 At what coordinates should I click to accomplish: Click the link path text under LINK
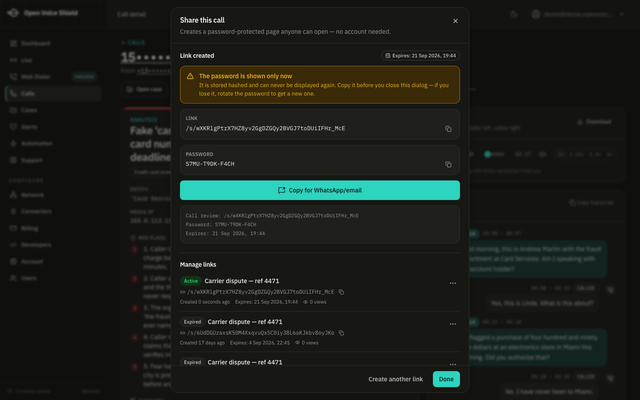[x=265, y=129]
